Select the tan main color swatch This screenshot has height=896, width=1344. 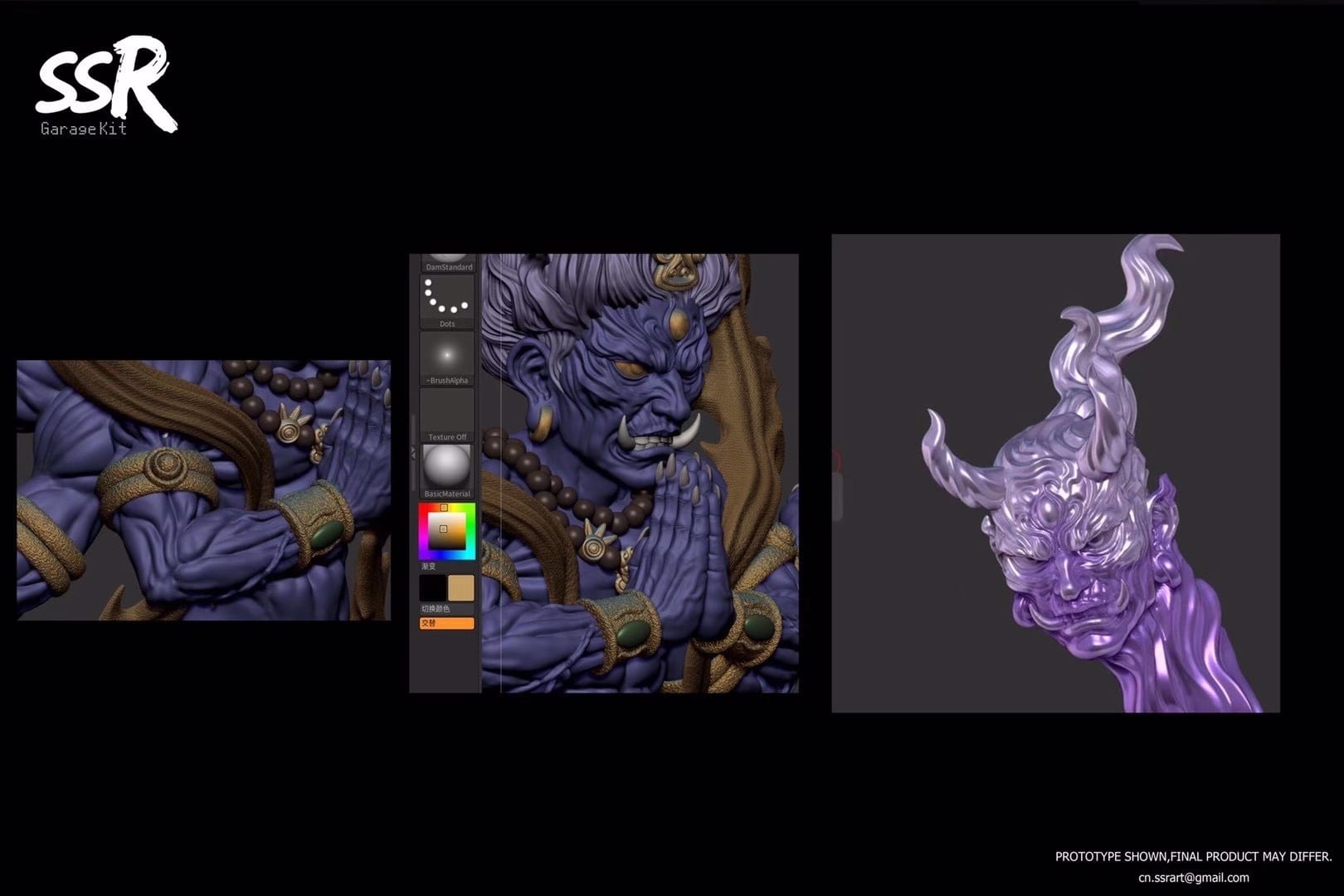click(x=461, y=588)
